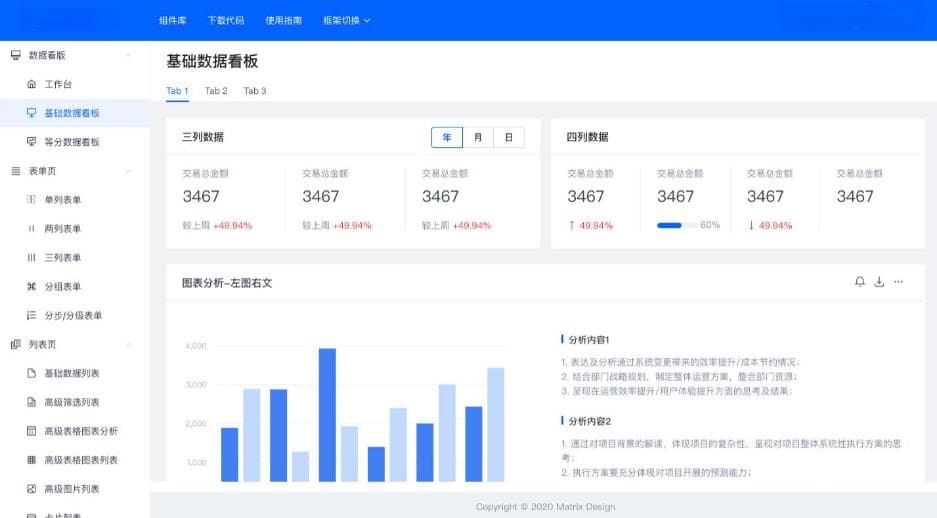Select the 日 time range option

click(x=509, y=137)
